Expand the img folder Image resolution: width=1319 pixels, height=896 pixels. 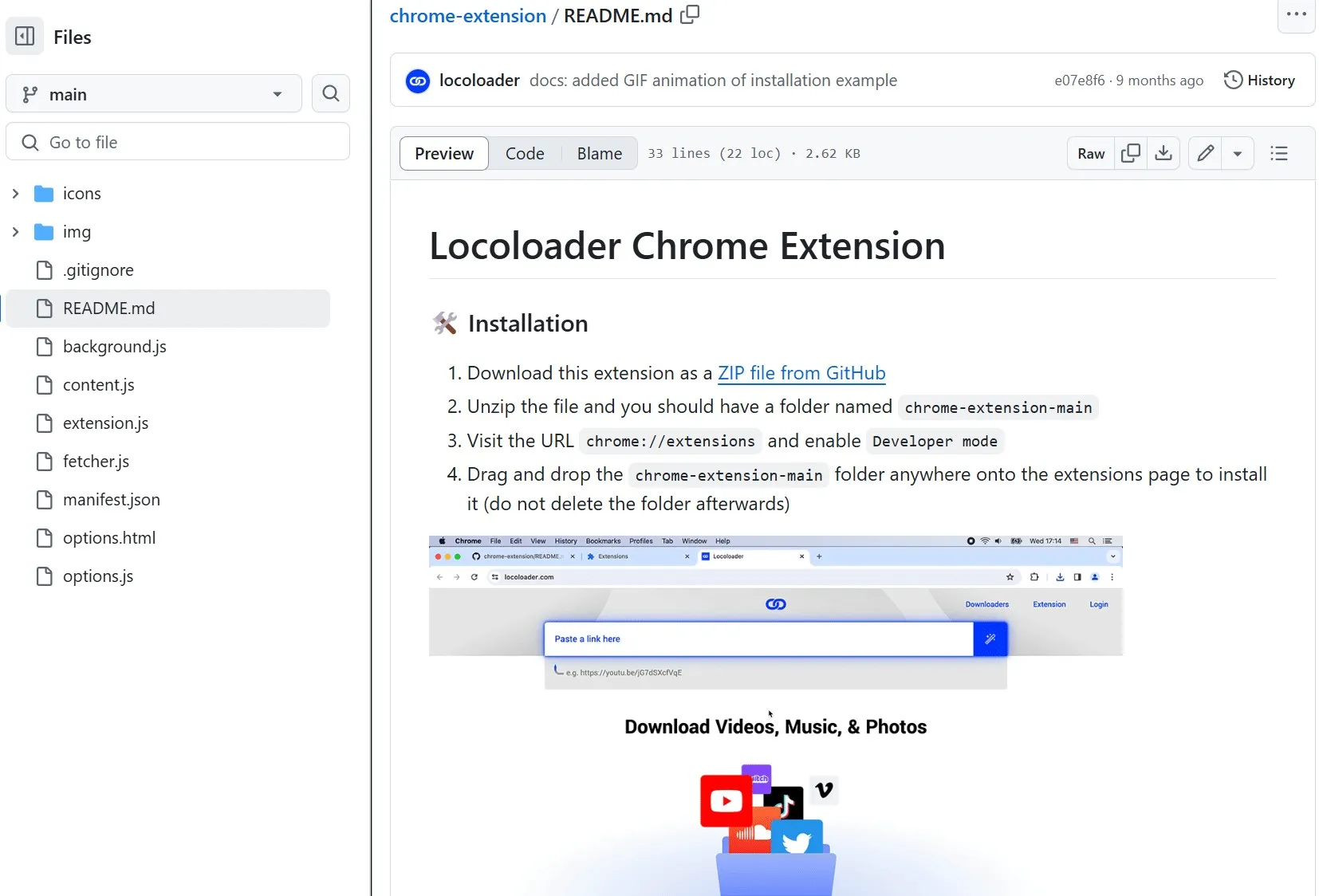click(16, 232)
